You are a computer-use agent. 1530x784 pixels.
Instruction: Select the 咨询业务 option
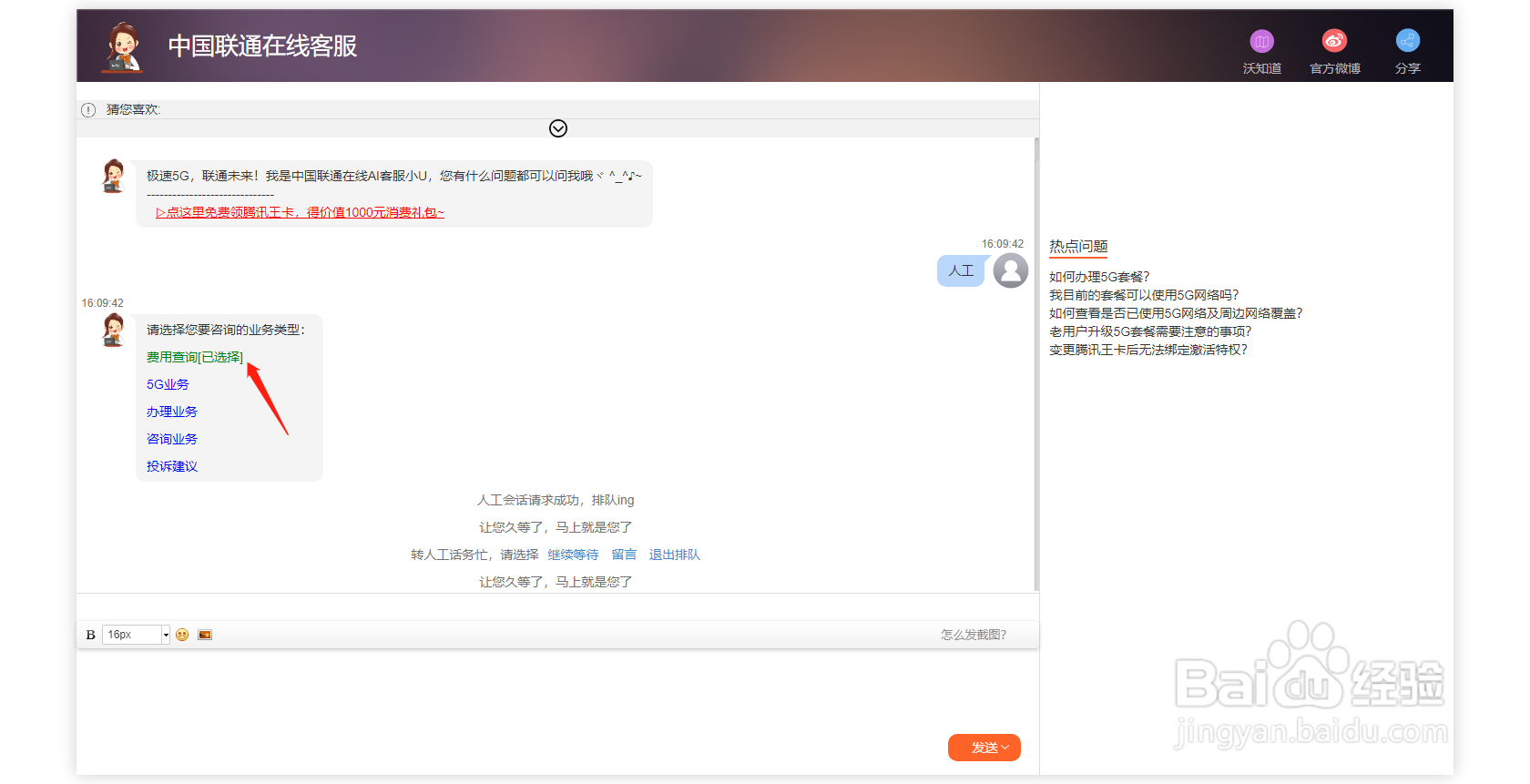click(x=172, y=439)
